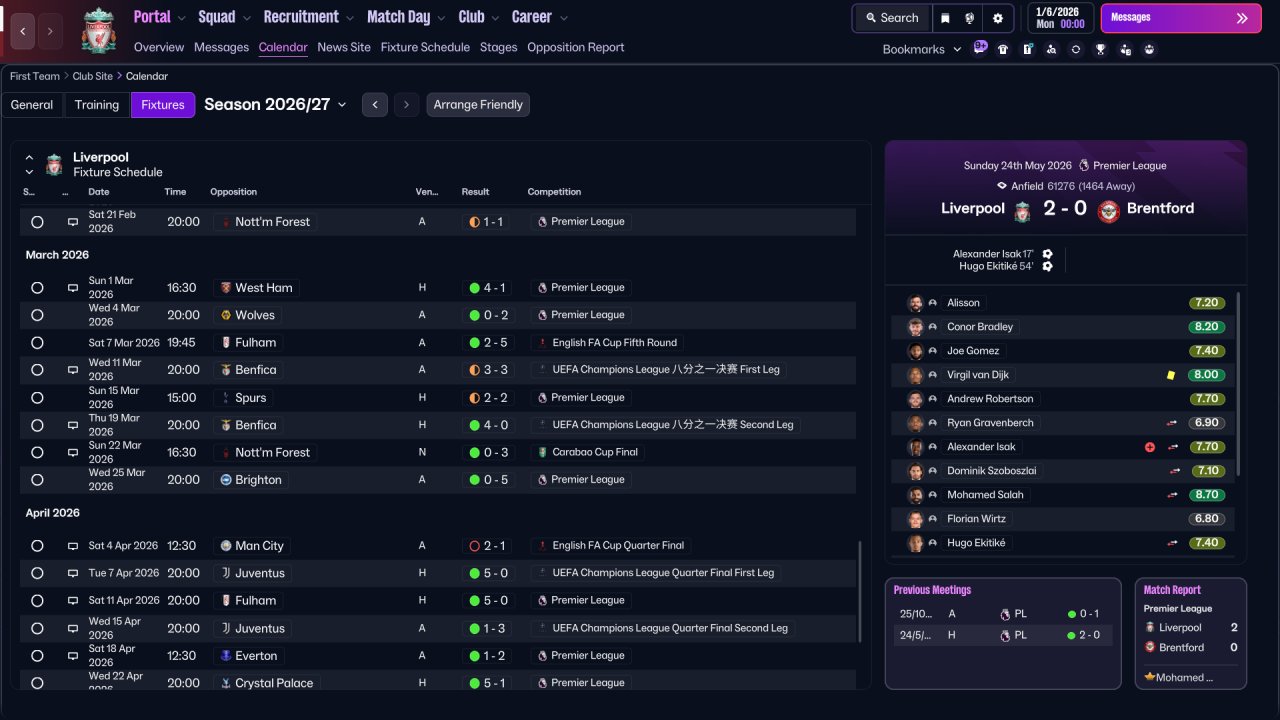This screenshot has height=720, width=1280.
Task: Switch to the Training calendar view
Action: coord(97,105)
